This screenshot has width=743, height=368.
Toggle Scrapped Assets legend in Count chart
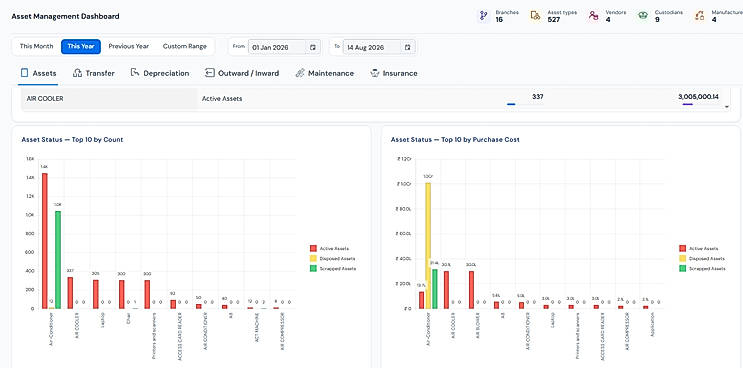[333, 269]
